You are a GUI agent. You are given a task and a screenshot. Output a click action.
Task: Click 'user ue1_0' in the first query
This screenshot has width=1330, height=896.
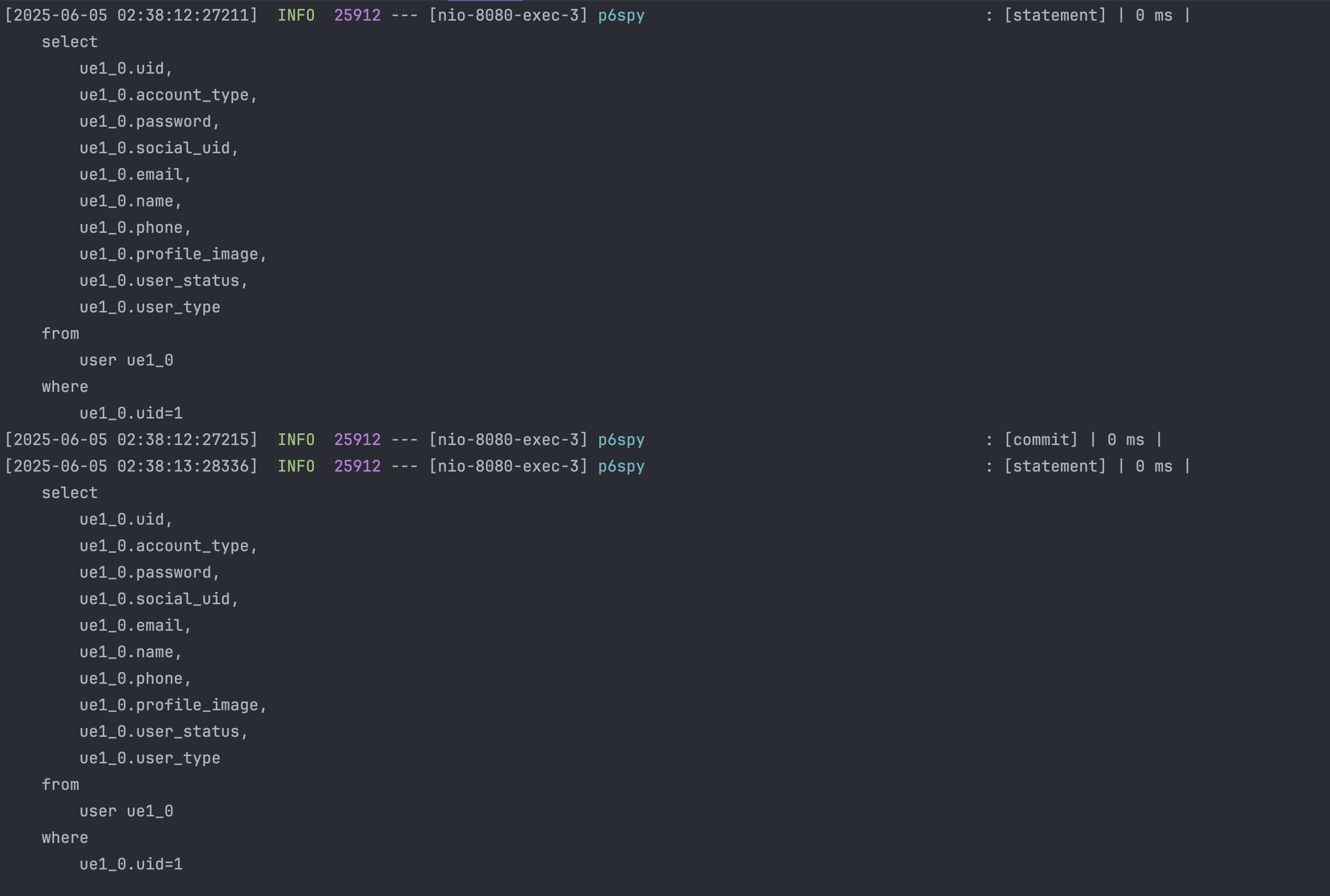click(126, 361)
